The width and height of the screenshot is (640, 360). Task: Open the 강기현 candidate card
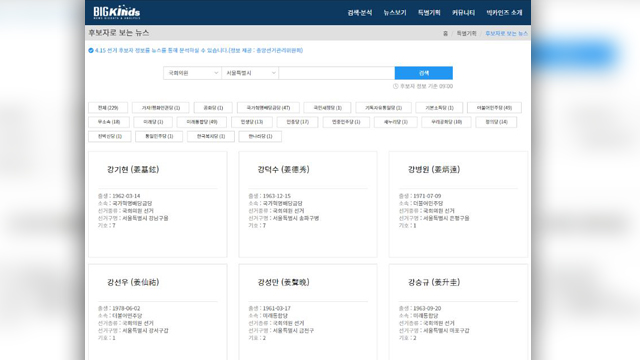[158, 204]
